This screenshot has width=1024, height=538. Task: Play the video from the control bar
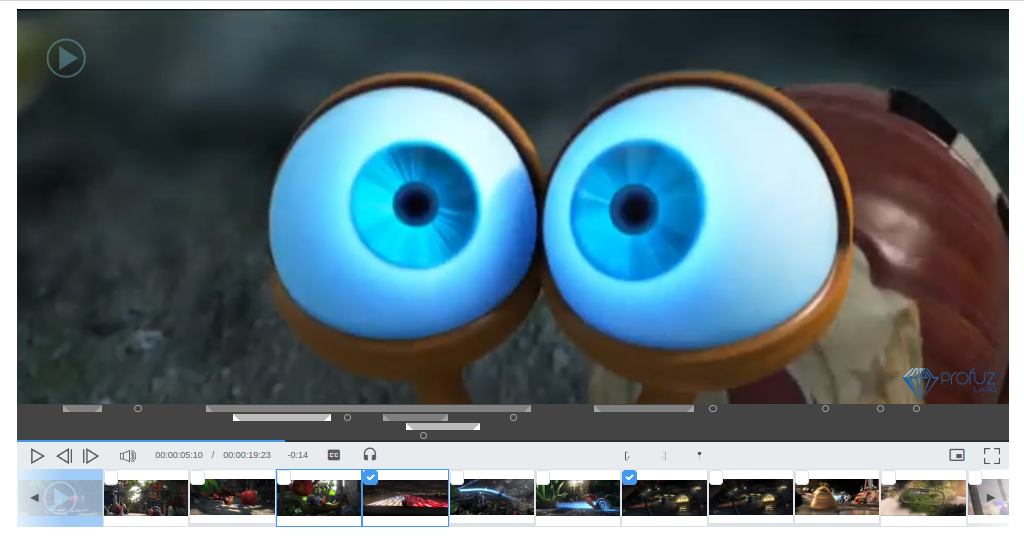click(37, 456)
